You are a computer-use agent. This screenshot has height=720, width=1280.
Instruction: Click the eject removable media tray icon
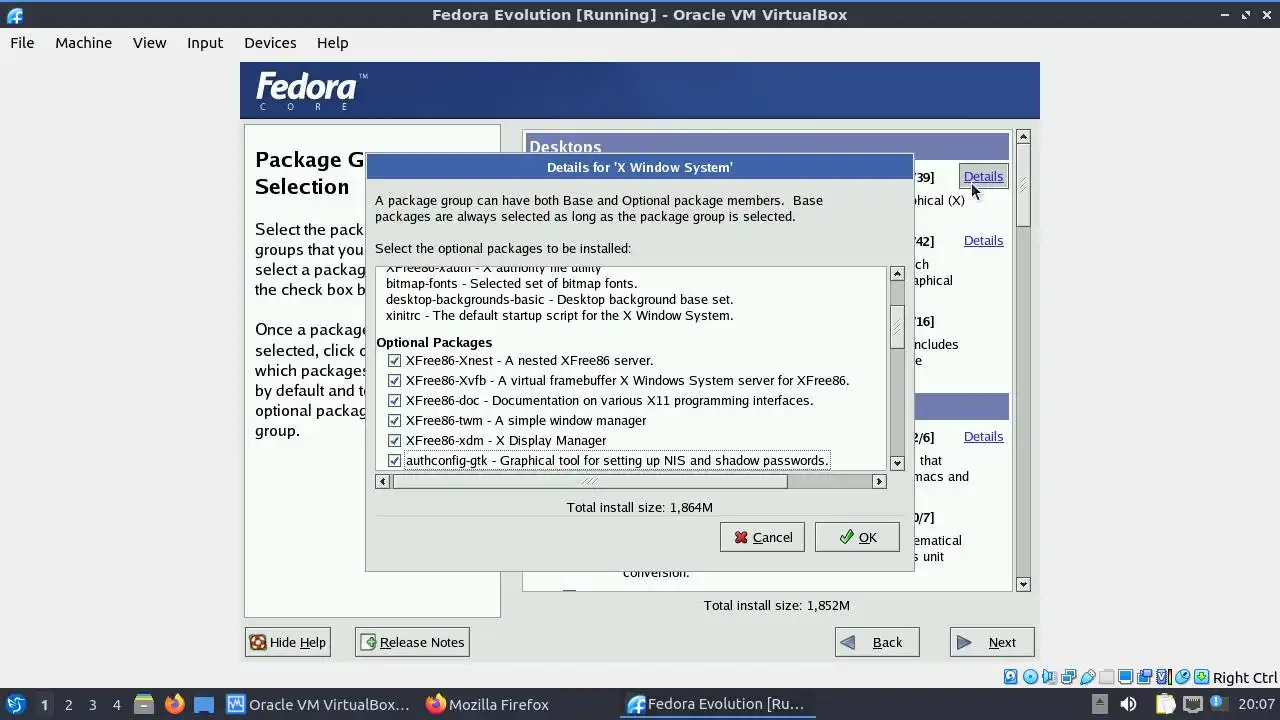point(1100,704)
